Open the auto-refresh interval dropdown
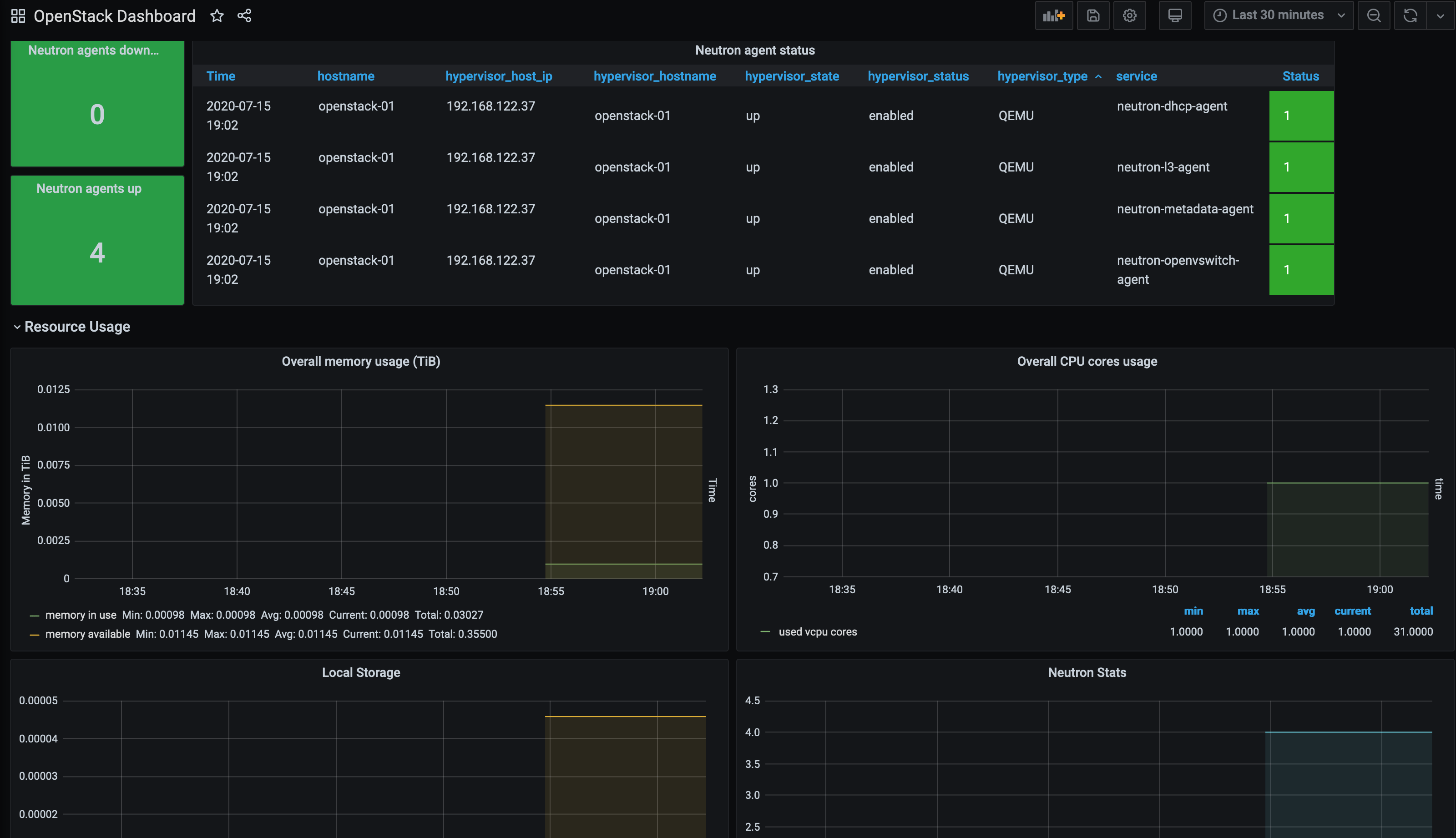This screenshot has width=1456, height=838. tap(1441, 15)
